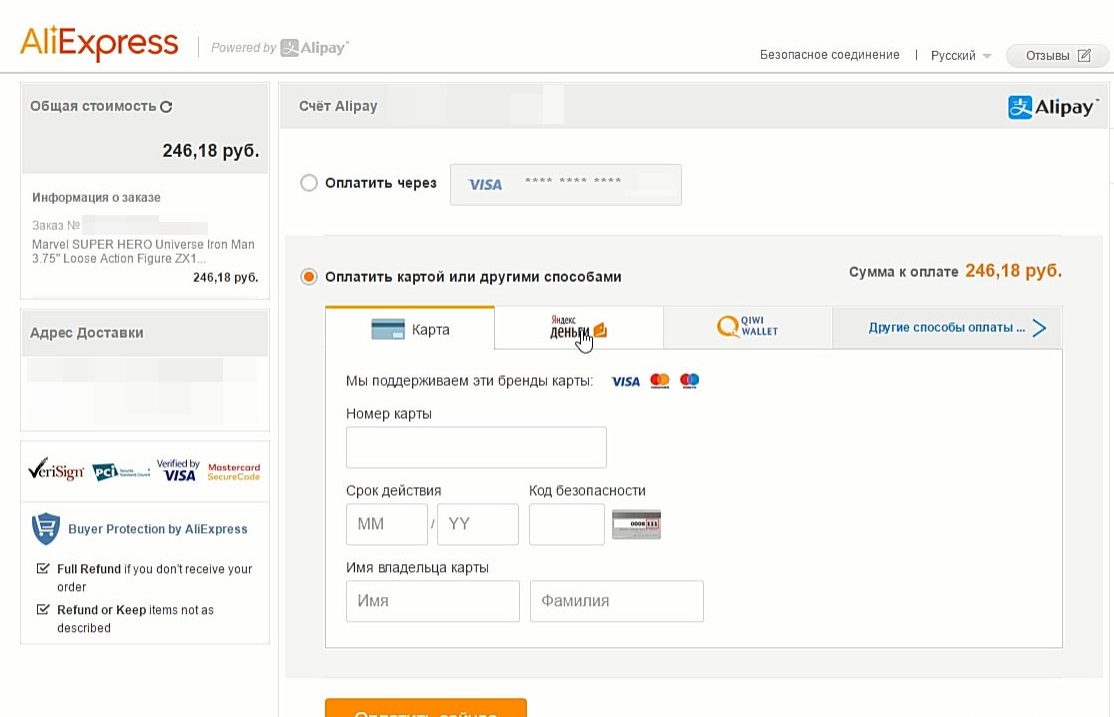Focus the Номер карты input field

(x=476, y=448)
